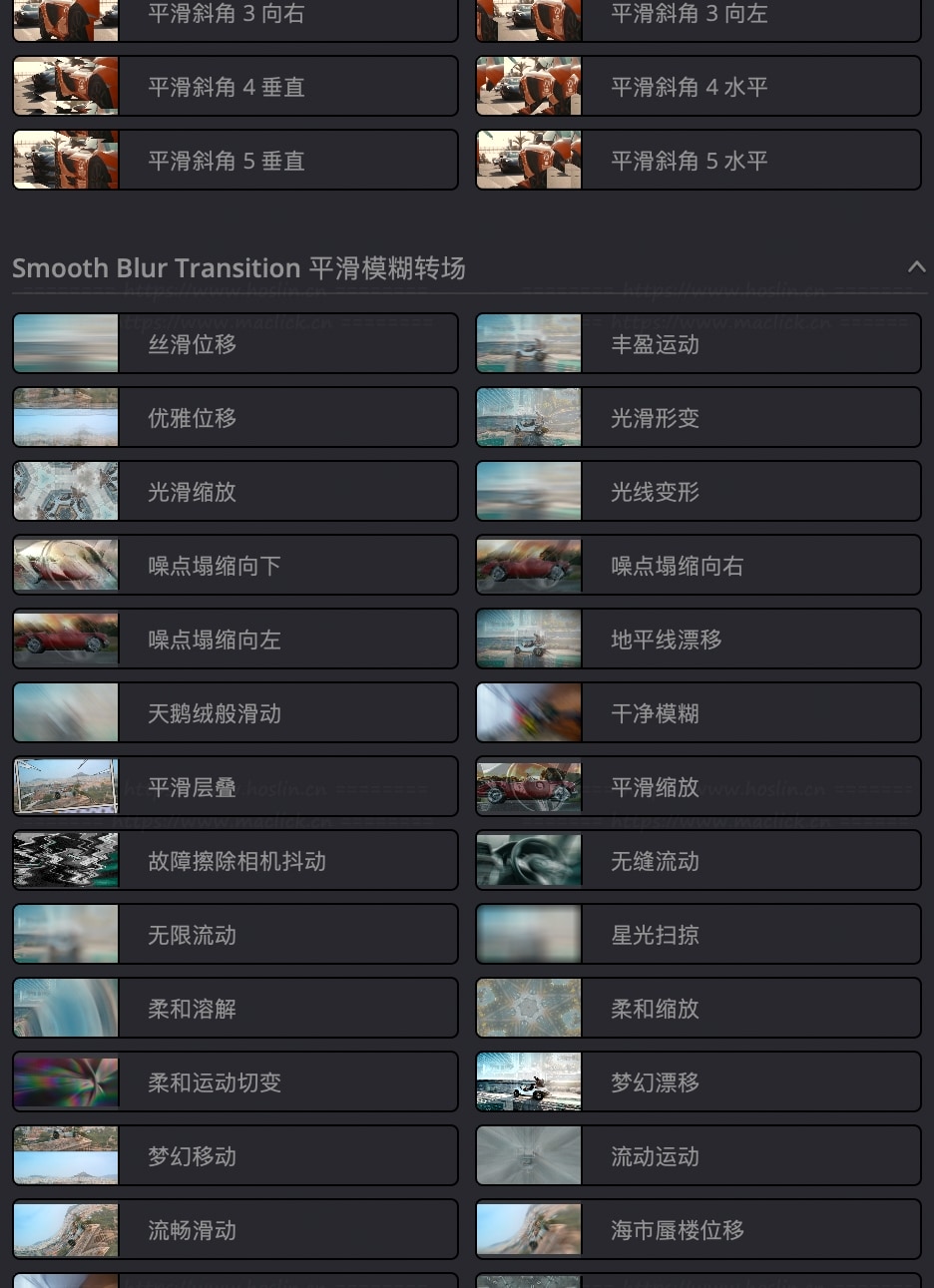Click the Smooth Blur Transition 平滑模糊转场 heading
The height and width of the screenshot is (1288, 934).
coord(238,268)
